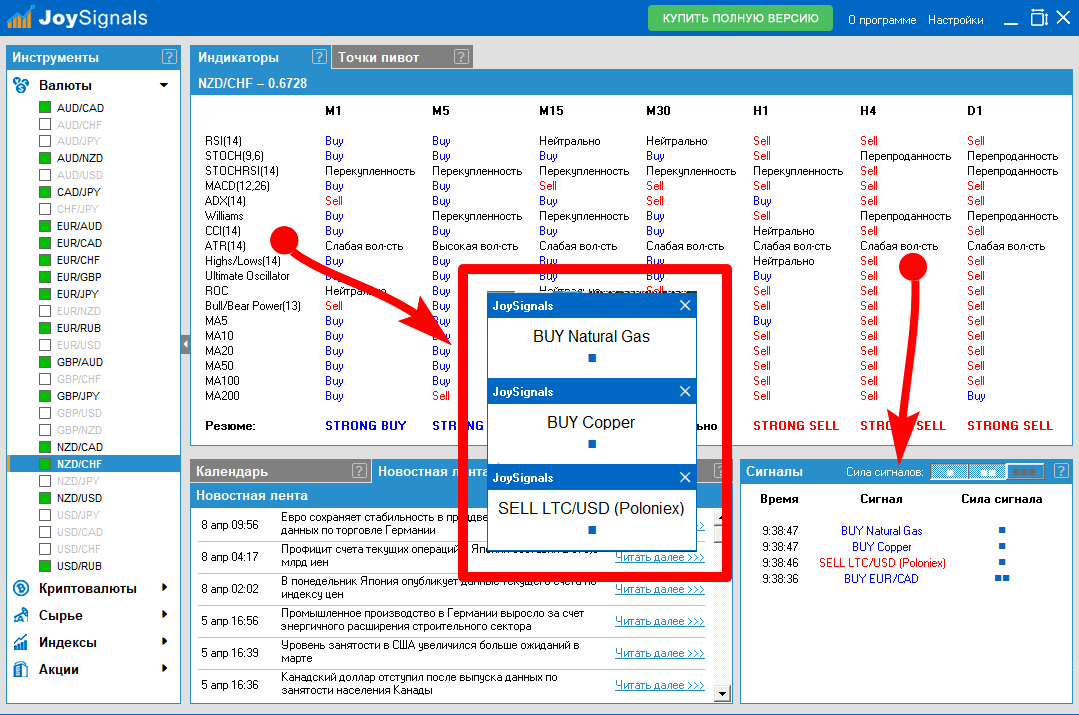Expand the Индексы section arrow
Viewport: 1079px width, 715px height.
click(164, 641)
